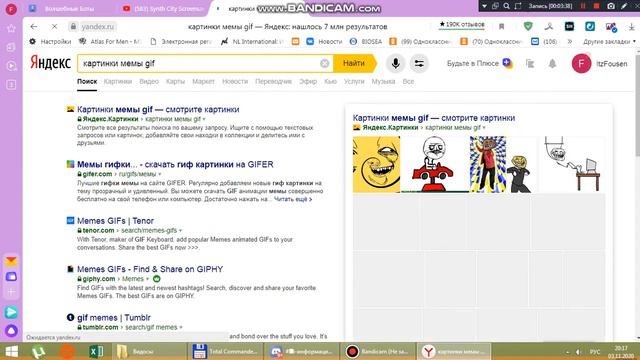Switch to Переводчик search tab
This screenshot has height=360, width=640.
point(273,82)
